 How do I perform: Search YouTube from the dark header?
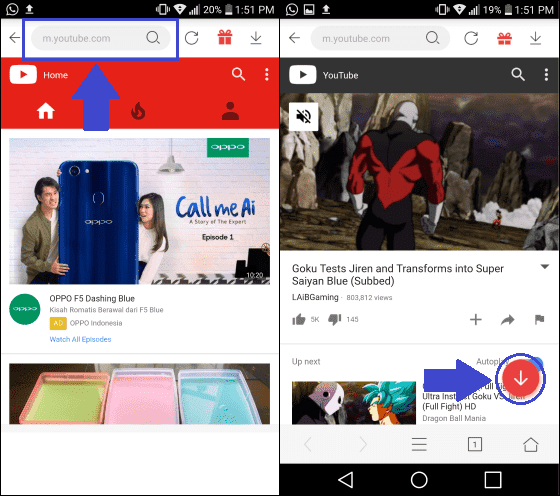(x=518, y=74)
